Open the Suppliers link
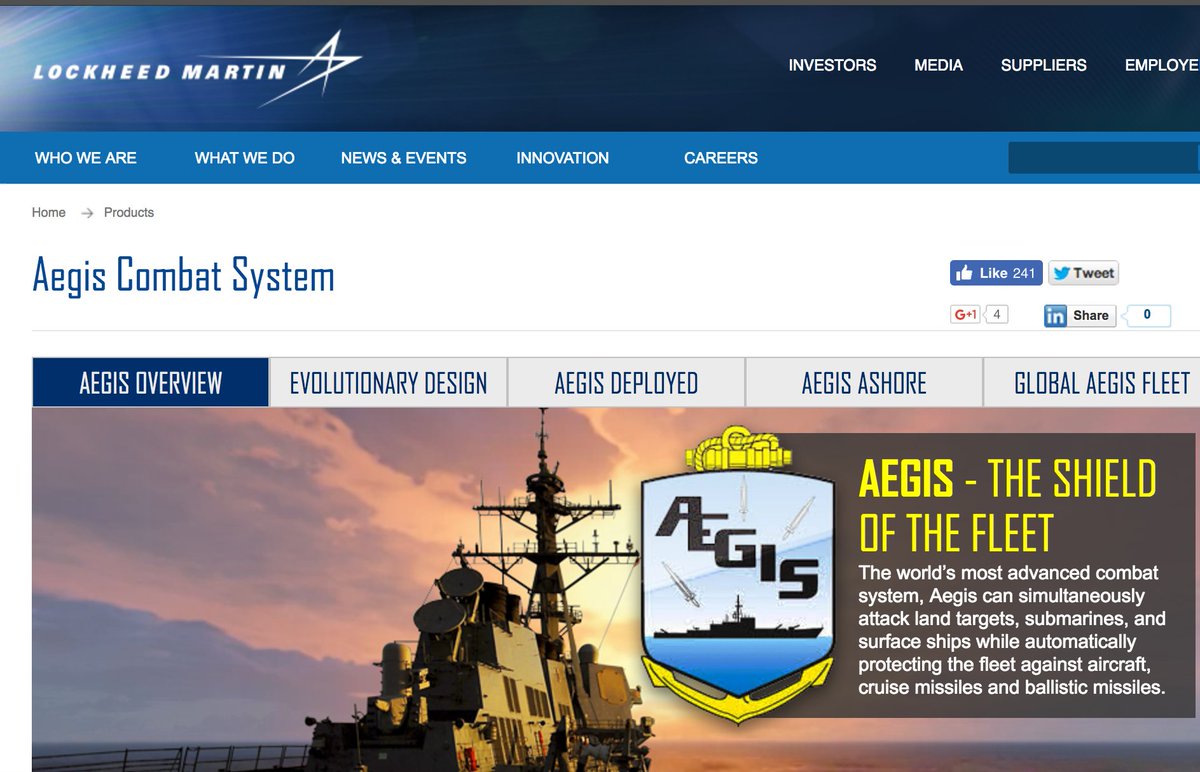 (x=1044, y=65)
